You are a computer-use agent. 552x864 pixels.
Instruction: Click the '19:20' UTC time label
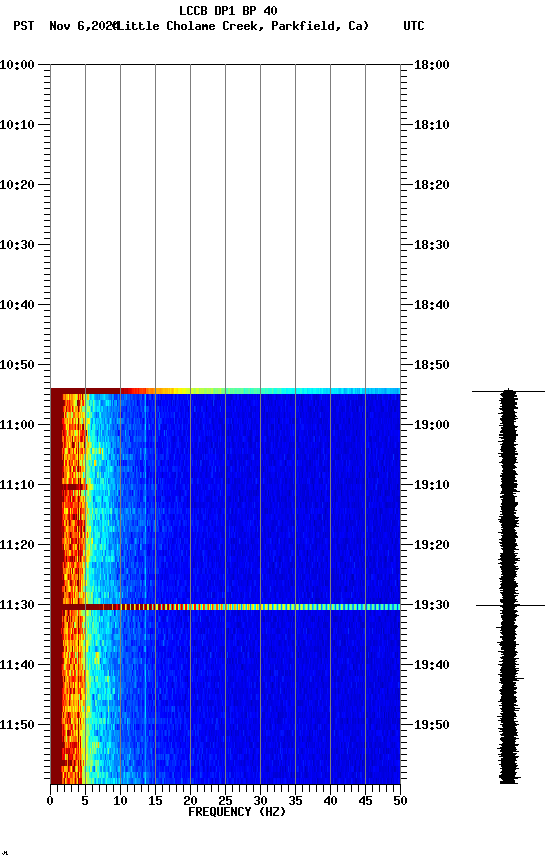432,545
